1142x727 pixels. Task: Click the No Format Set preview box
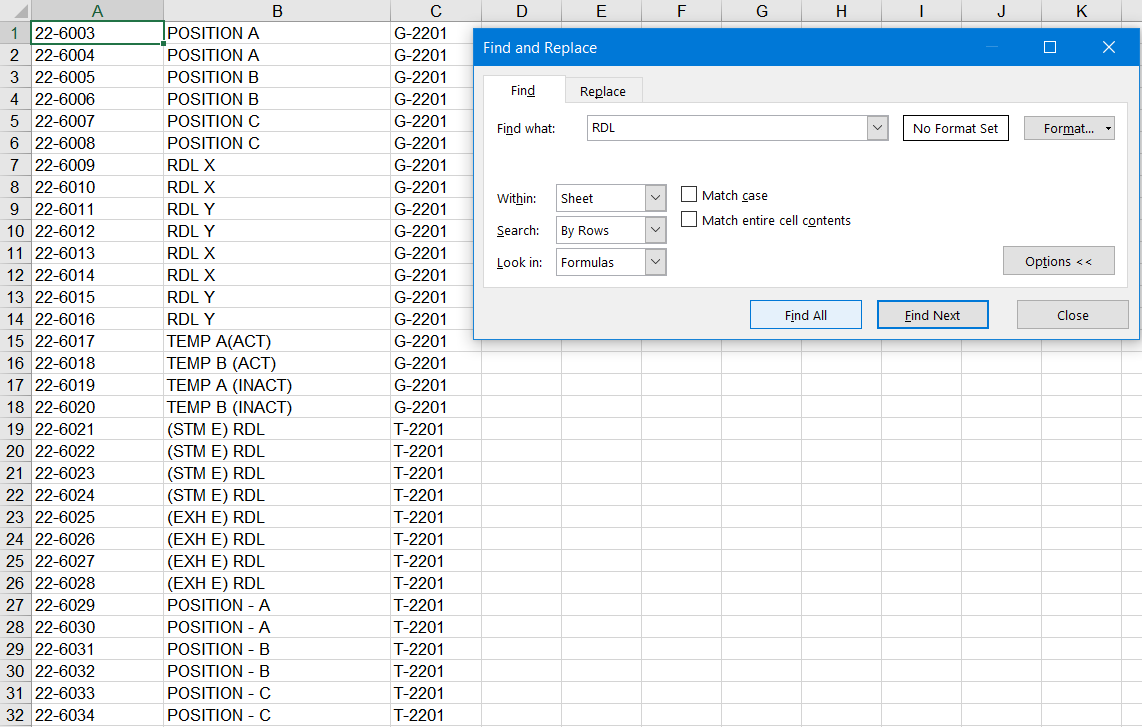coord(956,128)
